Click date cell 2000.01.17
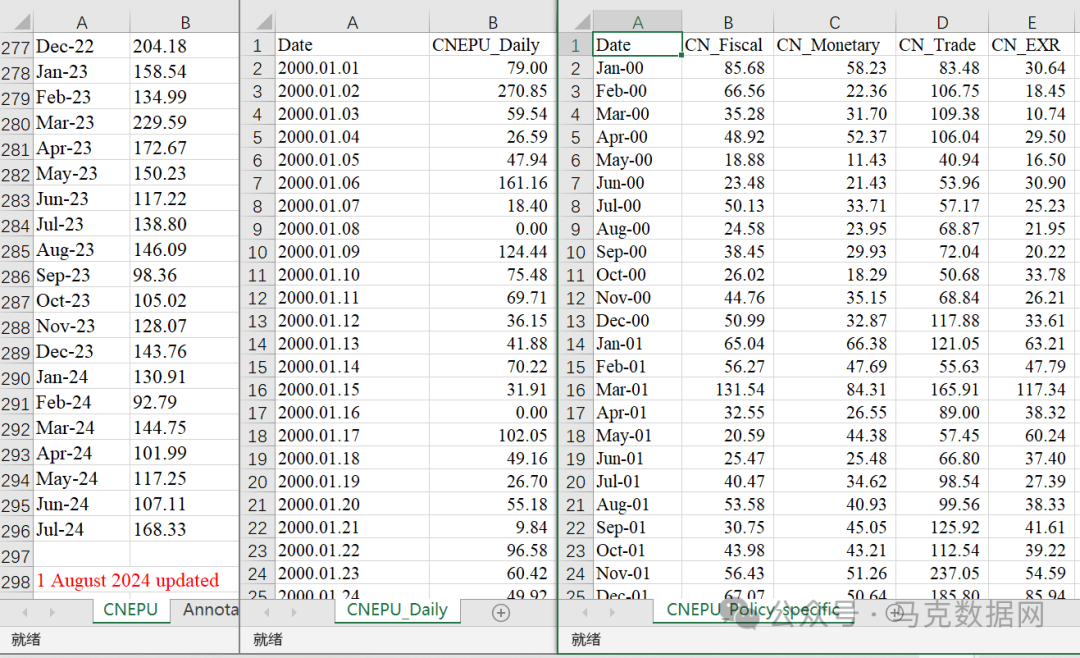The width and height of the screenshot is (1080, 658). pos(352,435)
